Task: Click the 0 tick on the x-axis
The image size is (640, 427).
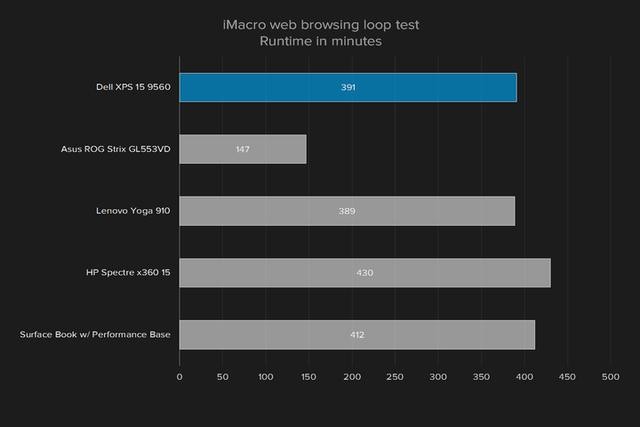Action: tap(180, 377)
